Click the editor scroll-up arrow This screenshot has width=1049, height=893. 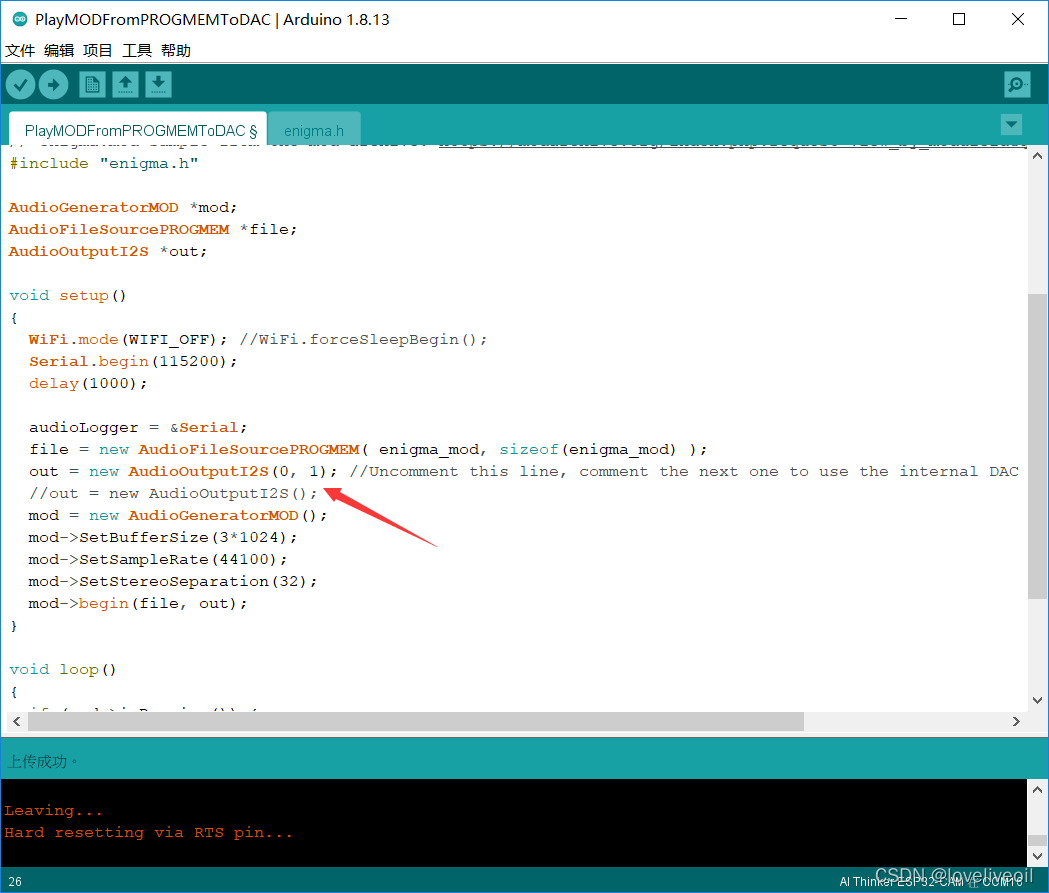pos(1037,156)
